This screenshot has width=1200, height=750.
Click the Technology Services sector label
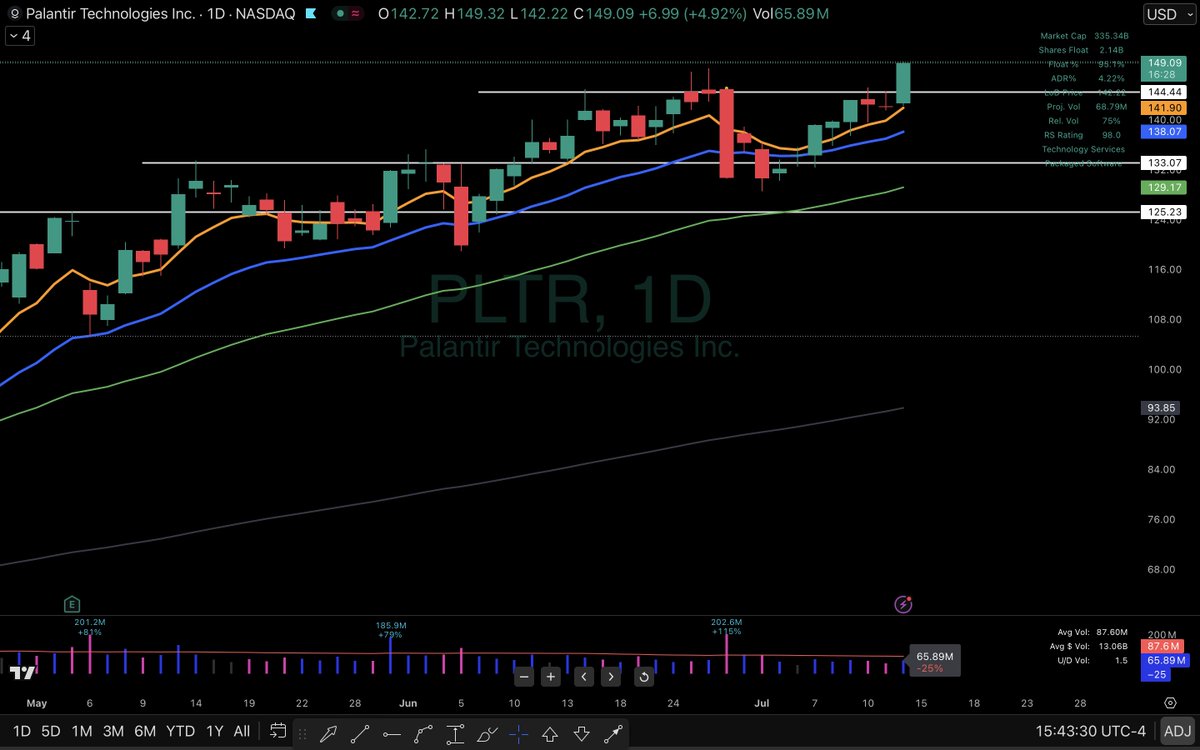tap(1083, 149)
